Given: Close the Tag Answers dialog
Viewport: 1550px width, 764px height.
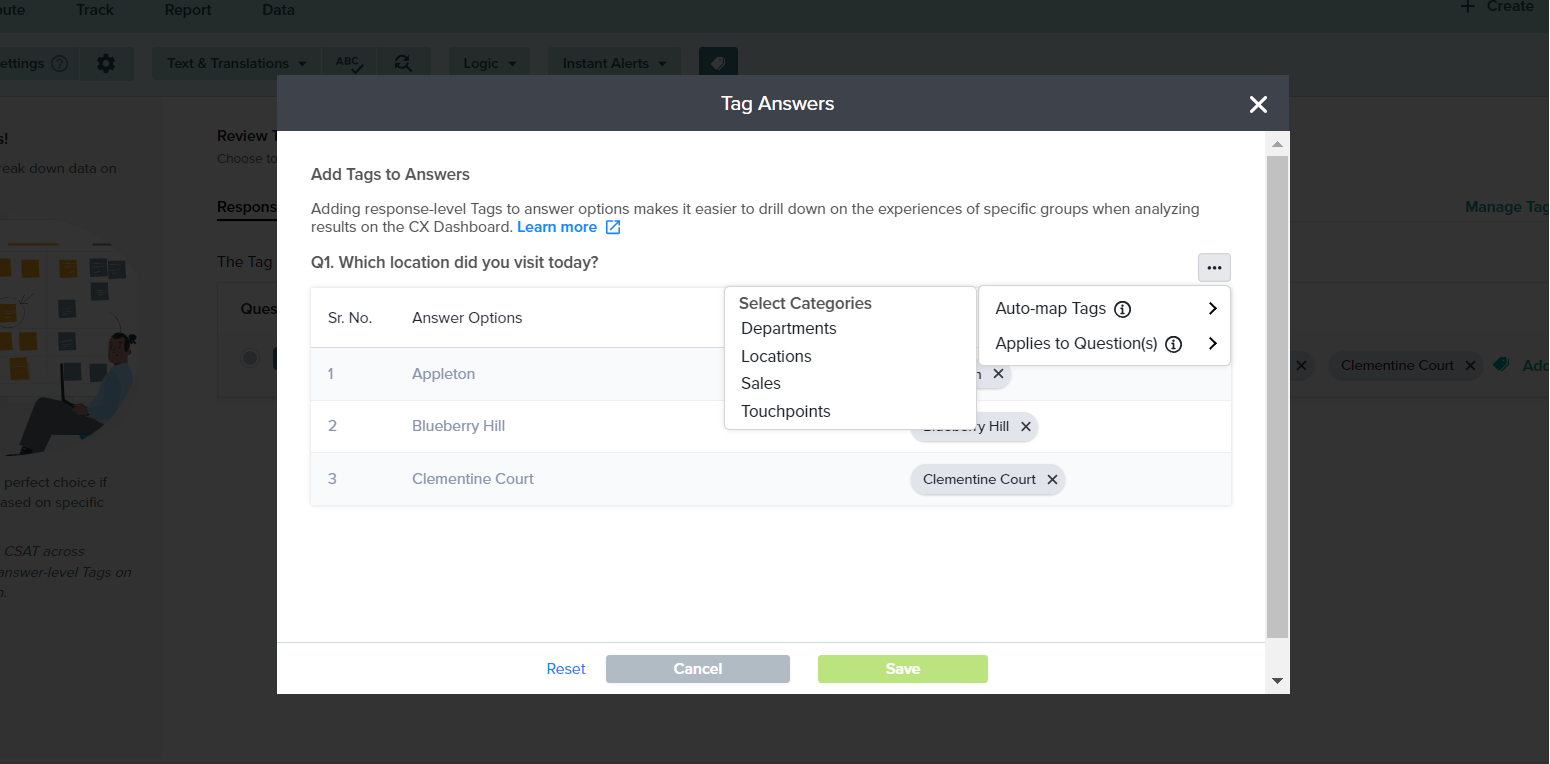Looking at the screenshot, I should pos(1258,104).
